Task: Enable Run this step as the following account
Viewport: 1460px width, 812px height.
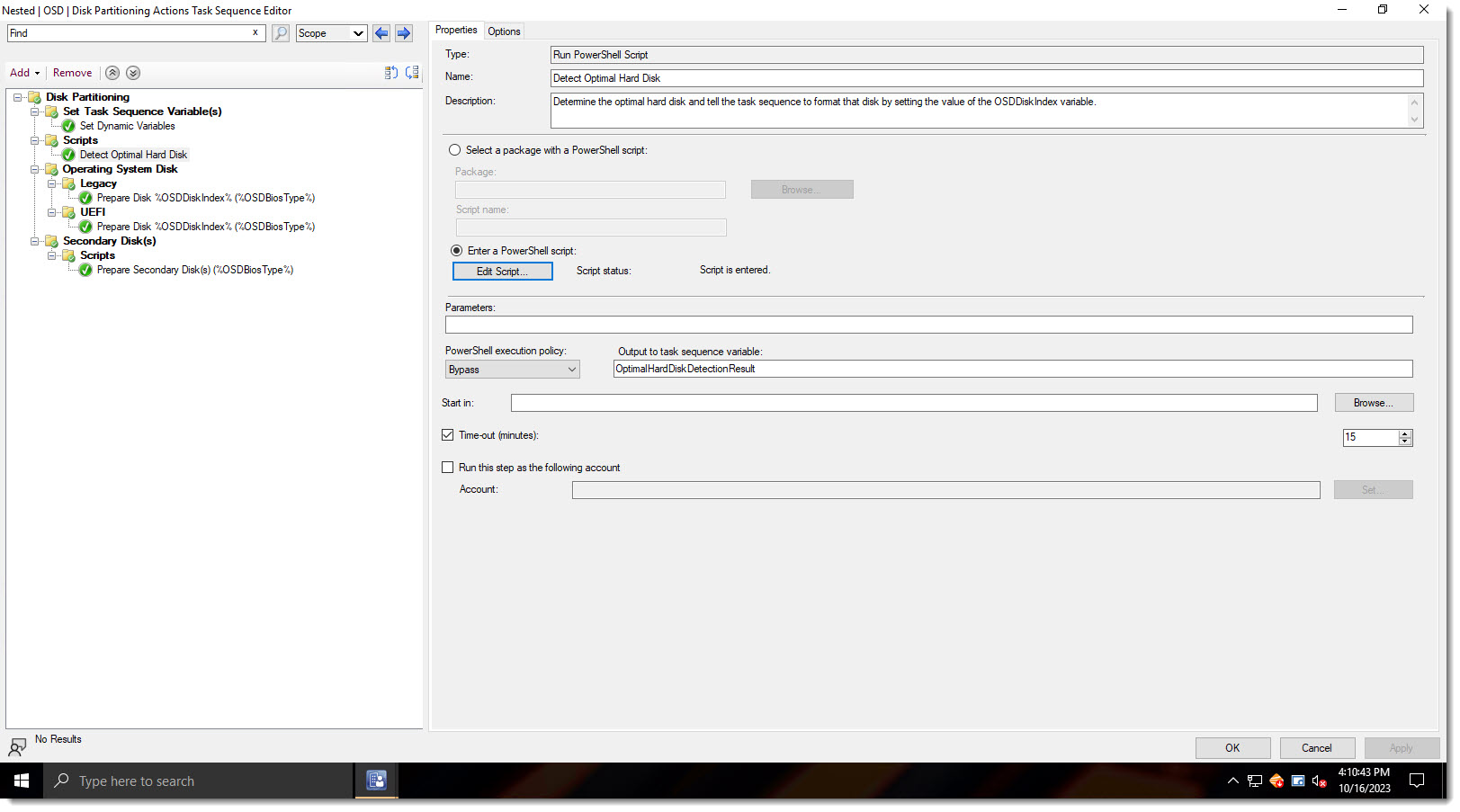Action: click(x=448, y=468)
